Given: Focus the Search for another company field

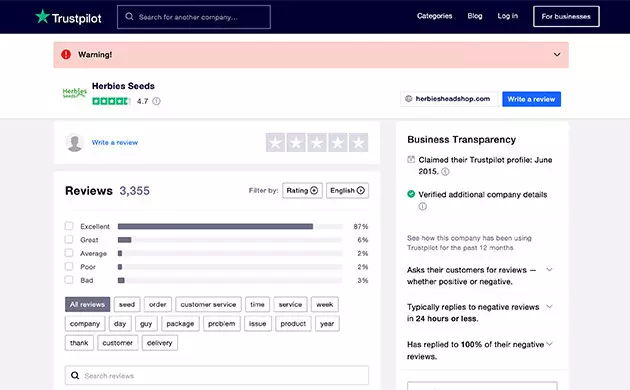Looking at the screenshot, I should pos(194,17).
